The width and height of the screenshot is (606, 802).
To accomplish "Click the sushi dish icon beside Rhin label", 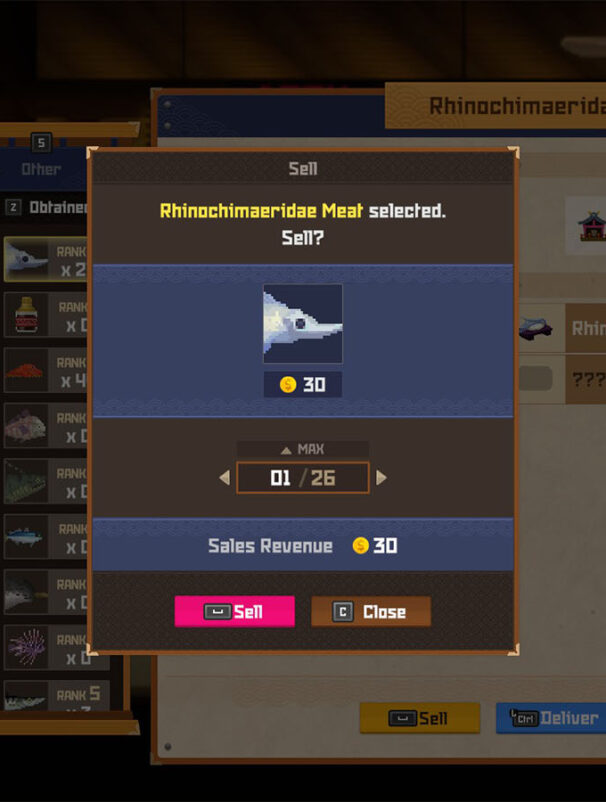I will [536, 327].
